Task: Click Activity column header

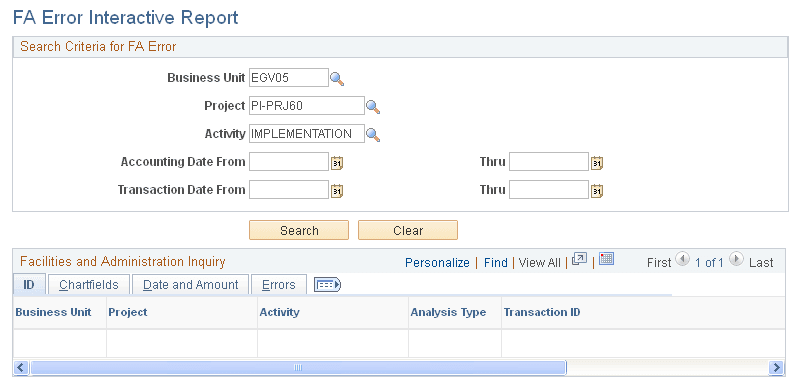Action: 280,312
